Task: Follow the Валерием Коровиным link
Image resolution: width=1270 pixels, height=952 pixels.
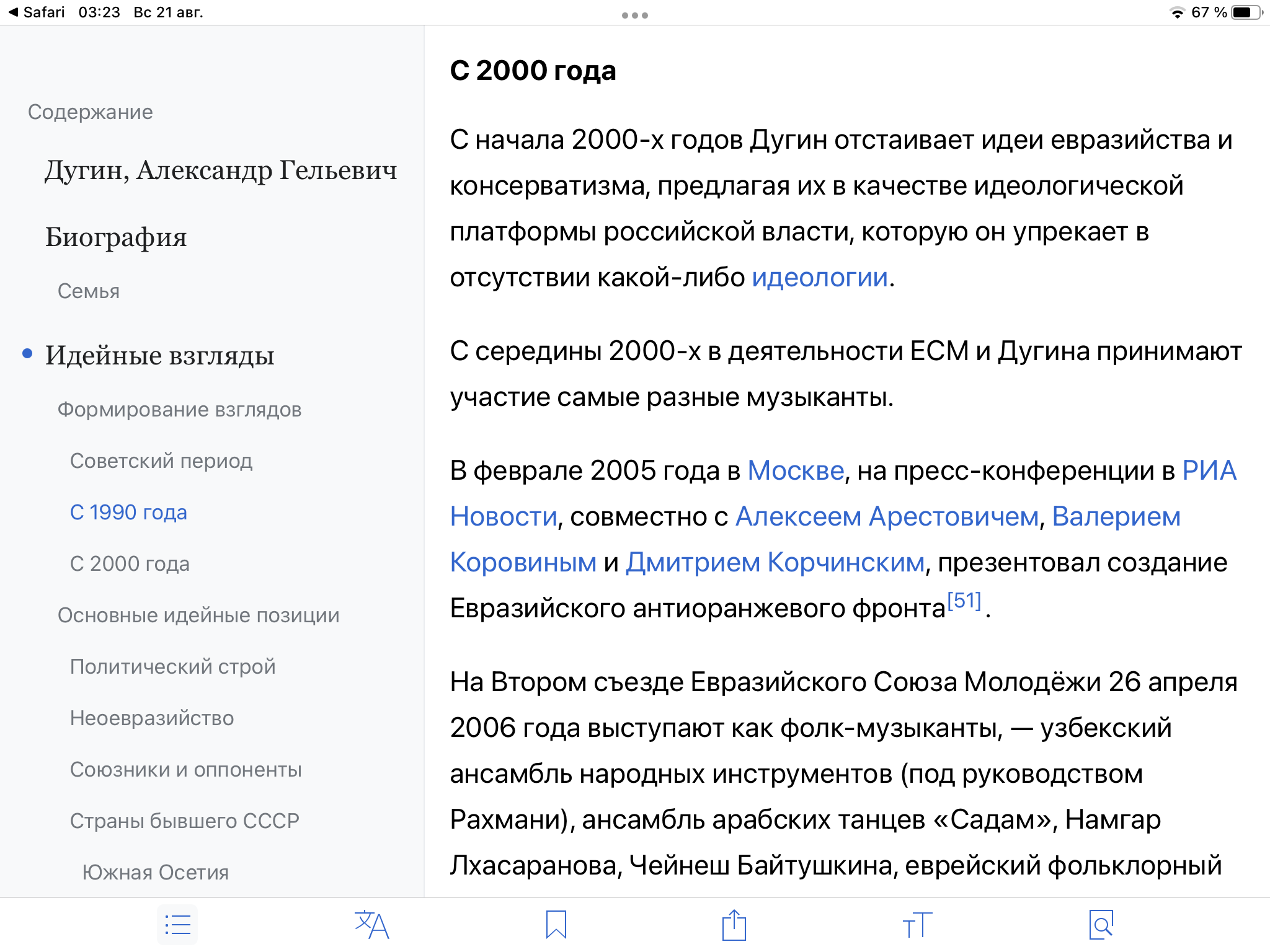Action: [1116, 516]
